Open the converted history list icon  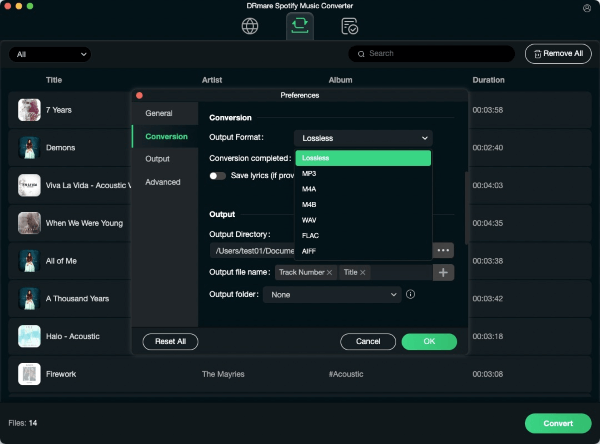point(349,26)
